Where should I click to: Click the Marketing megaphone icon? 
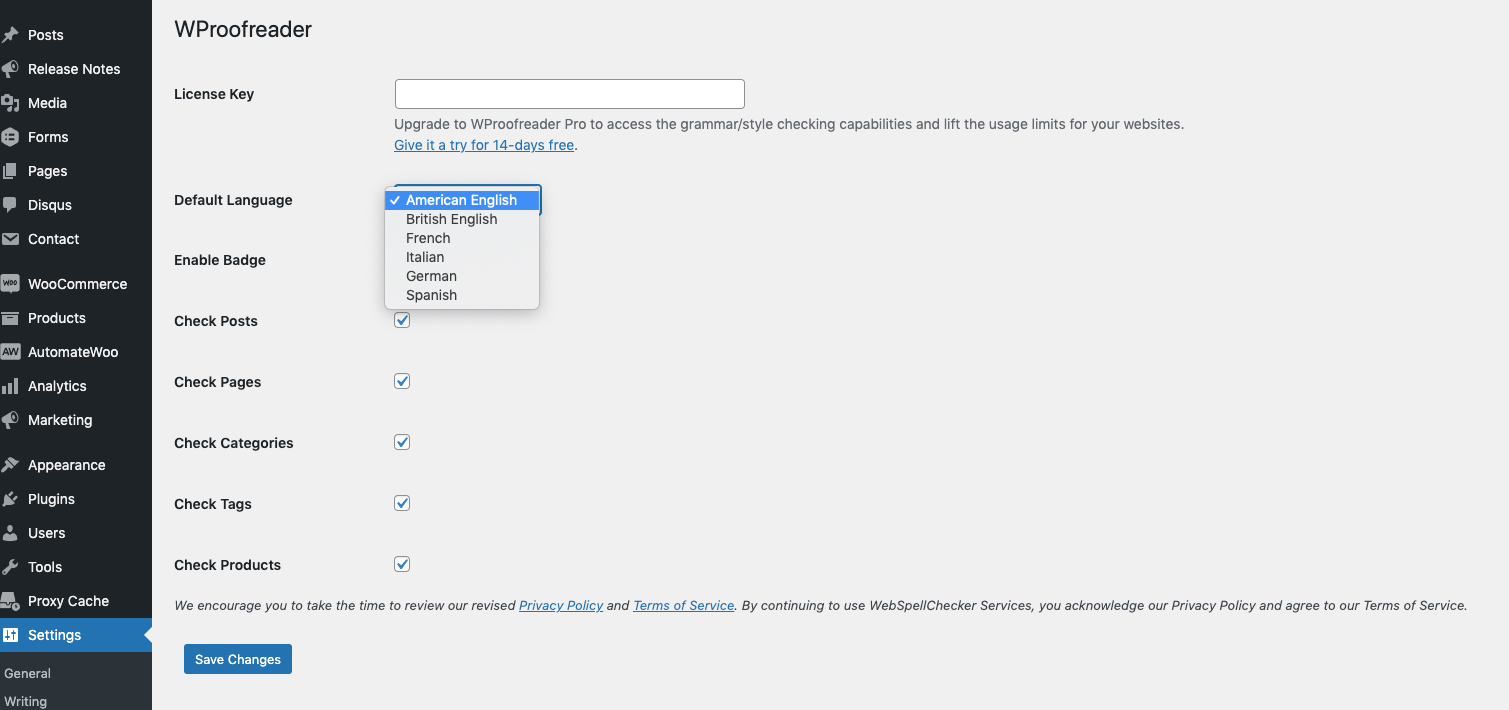click(x=10, y=420)
